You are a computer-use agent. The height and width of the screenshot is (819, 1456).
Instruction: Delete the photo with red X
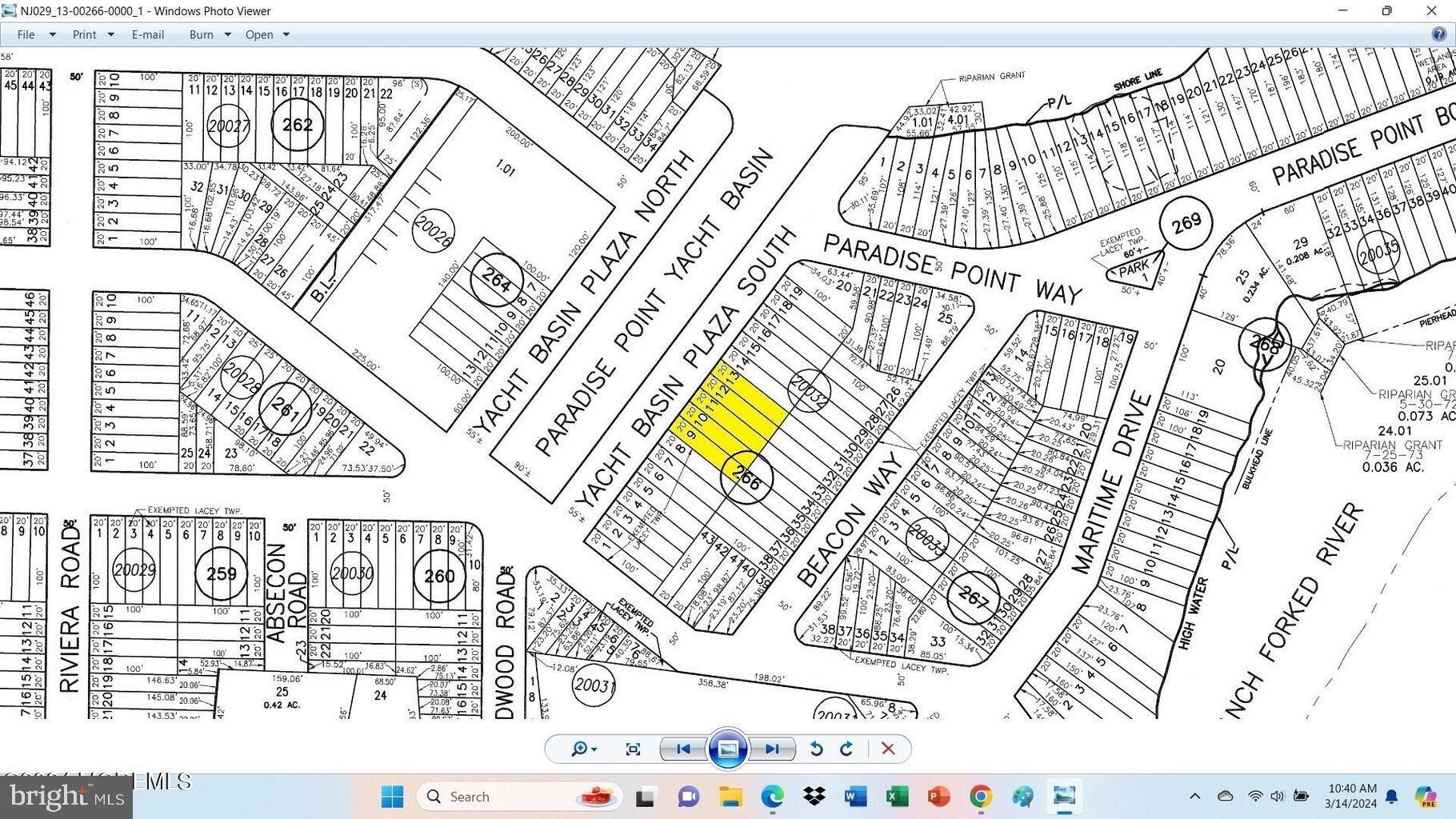point(888,749)
